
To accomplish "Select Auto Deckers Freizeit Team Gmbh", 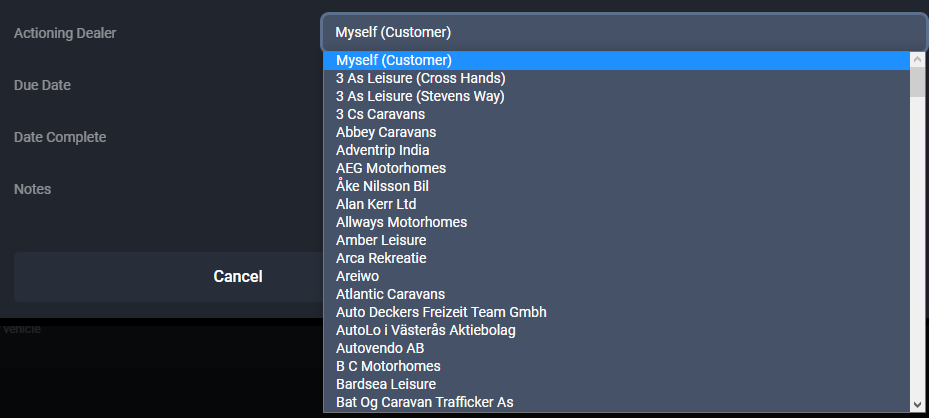I will pyautogui.click(x=441, y=312).
